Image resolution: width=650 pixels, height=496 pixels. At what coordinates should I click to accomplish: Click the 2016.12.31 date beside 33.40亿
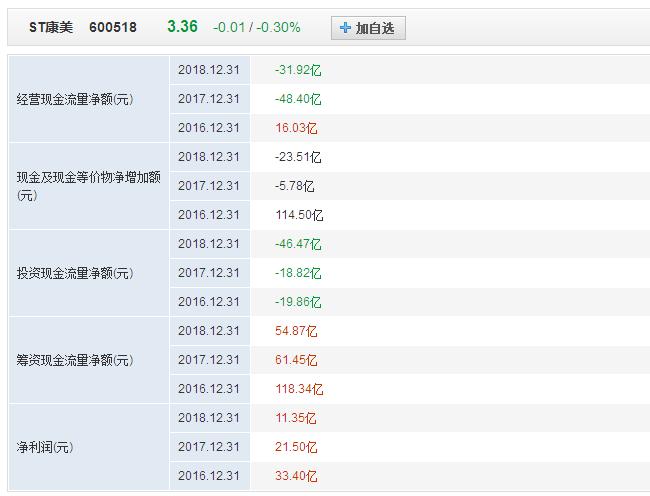click(209, 476)
